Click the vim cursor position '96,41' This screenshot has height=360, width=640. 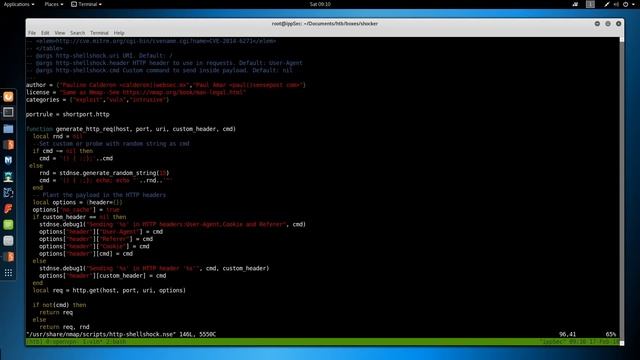(567, 334)
